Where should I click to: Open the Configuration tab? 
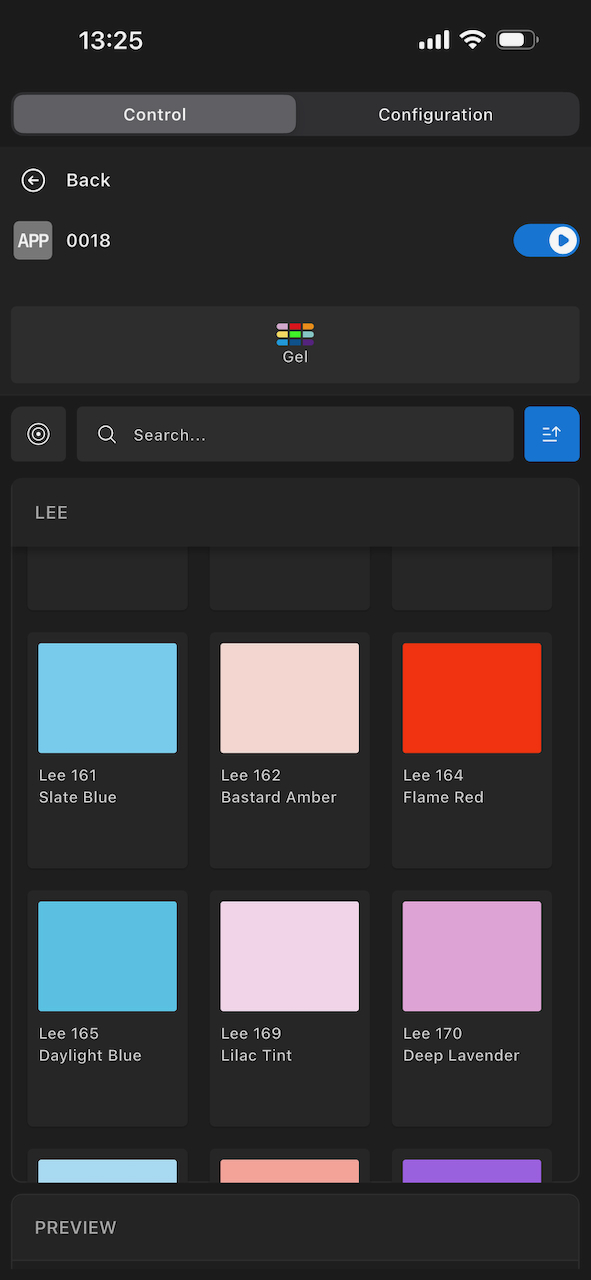(x=436, y=114)
